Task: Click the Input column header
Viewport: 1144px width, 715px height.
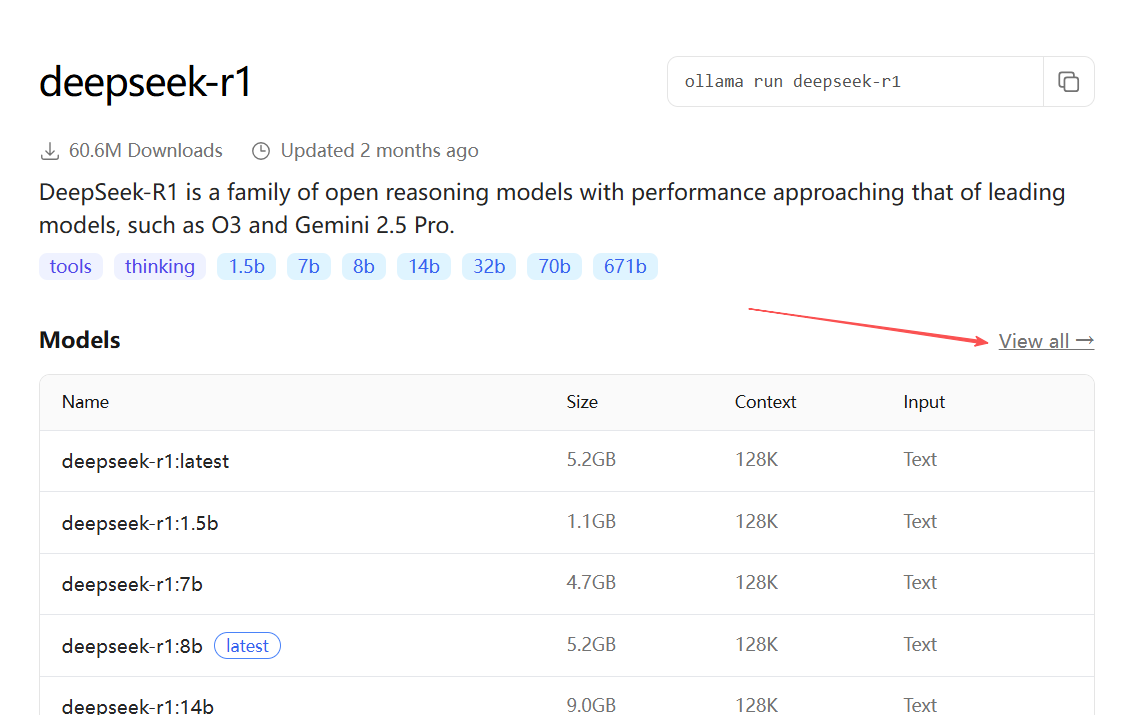Action: tap(924, 402)
